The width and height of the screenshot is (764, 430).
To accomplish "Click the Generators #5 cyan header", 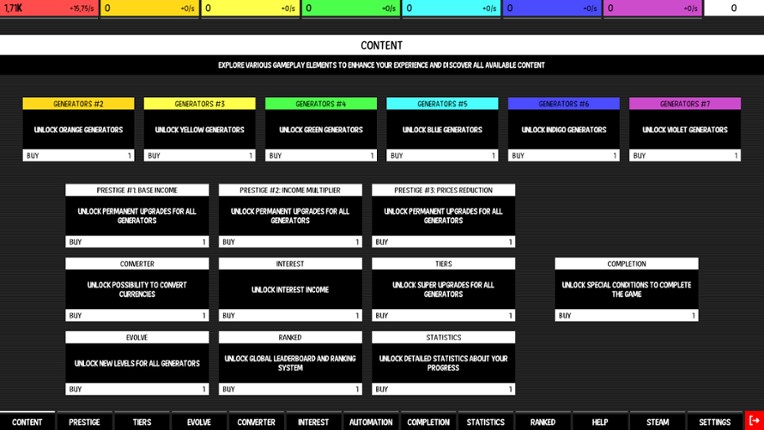I will pyautogui.click(x=442, y=103).
